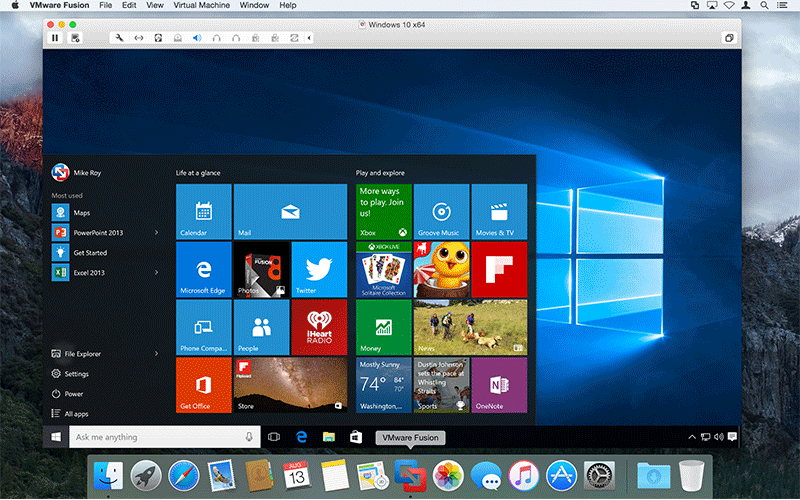Open the News tile
Viewport: 800px width, 500px height.
(x=470, y=327)
